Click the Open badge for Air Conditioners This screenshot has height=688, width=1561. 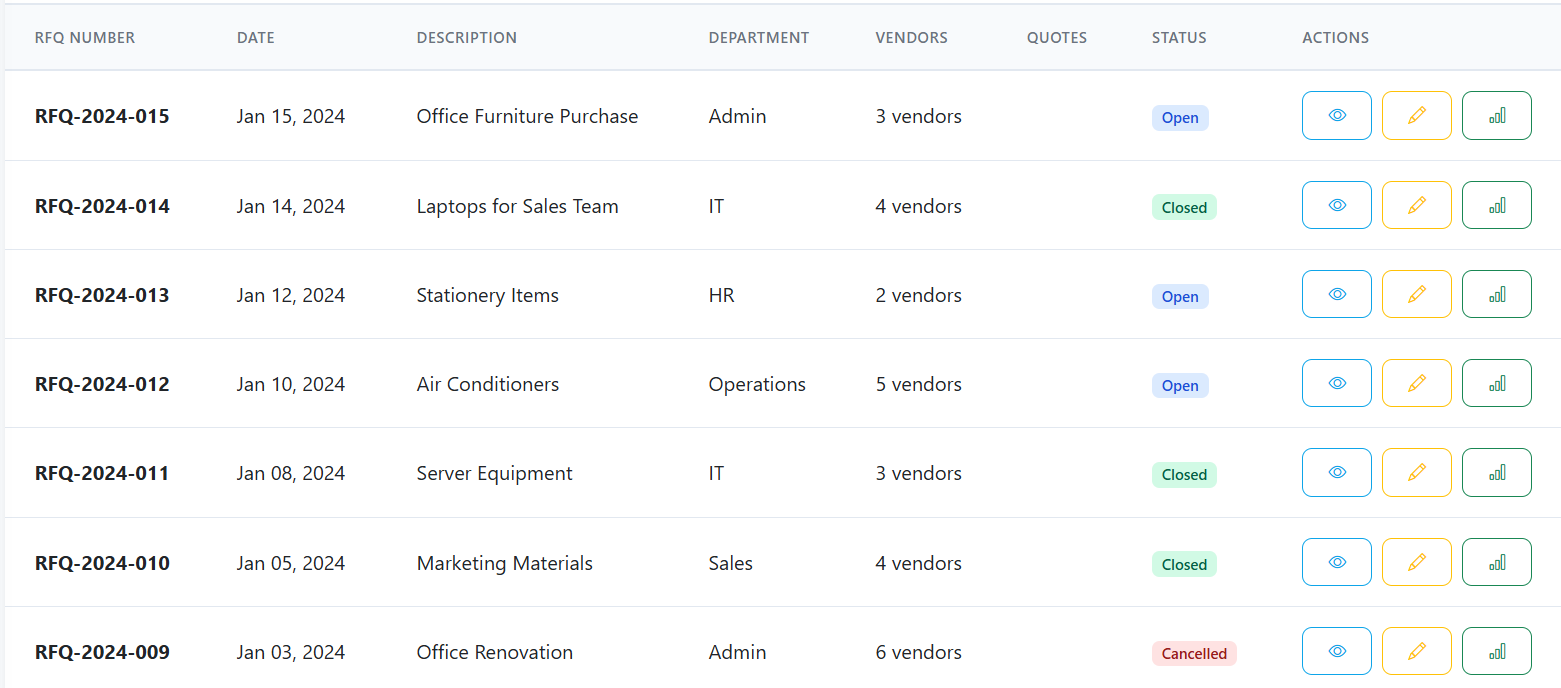(x=1180, y=386)
